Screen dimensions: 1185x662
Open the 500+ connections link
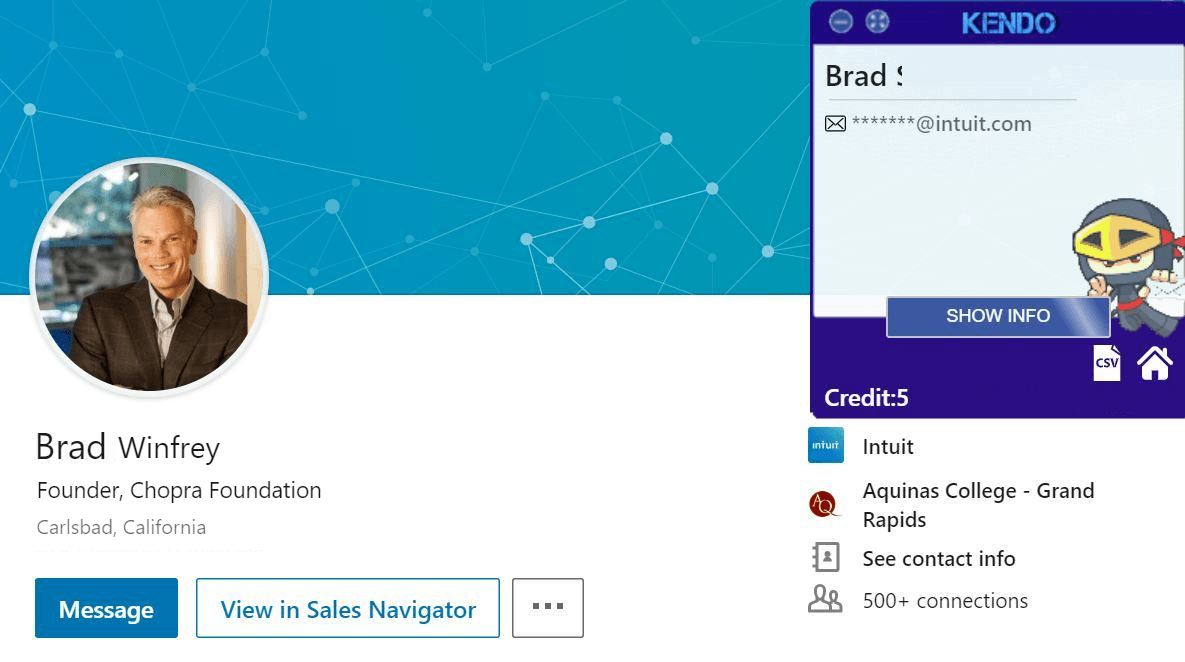[945, 601]
